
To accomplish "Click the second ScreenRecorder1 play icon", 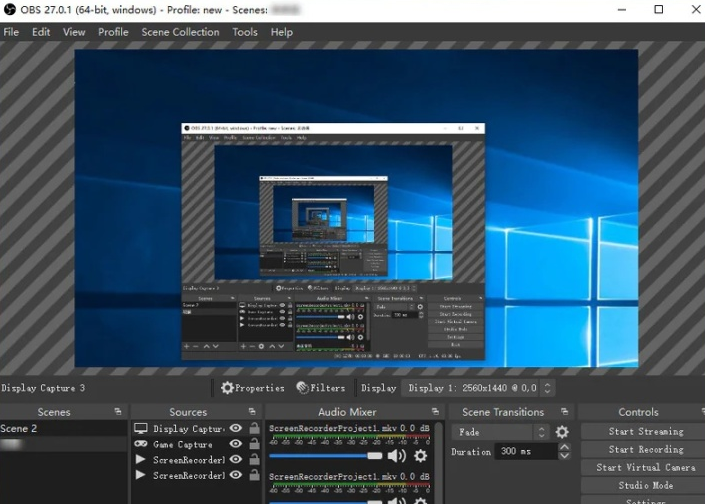I will point(140,474).
